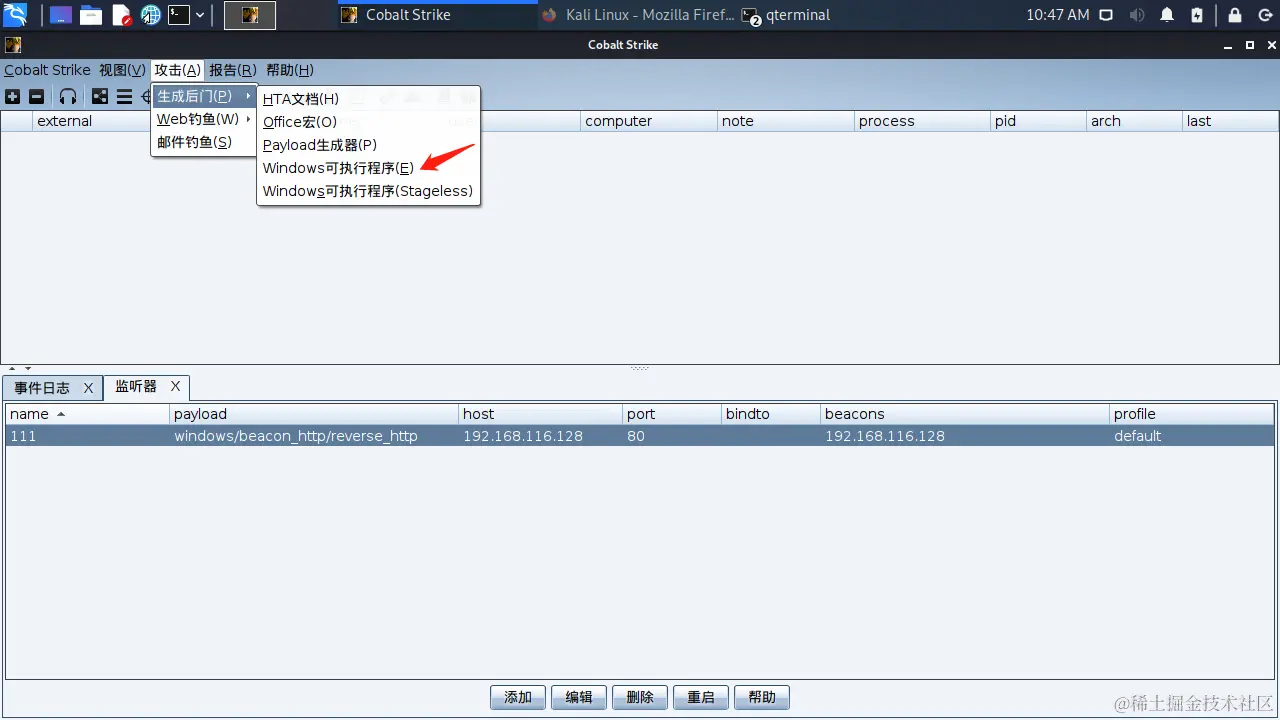Screen dimensions: 1280x720
Task: Click the 添加 button
Action: click(518, 697)
